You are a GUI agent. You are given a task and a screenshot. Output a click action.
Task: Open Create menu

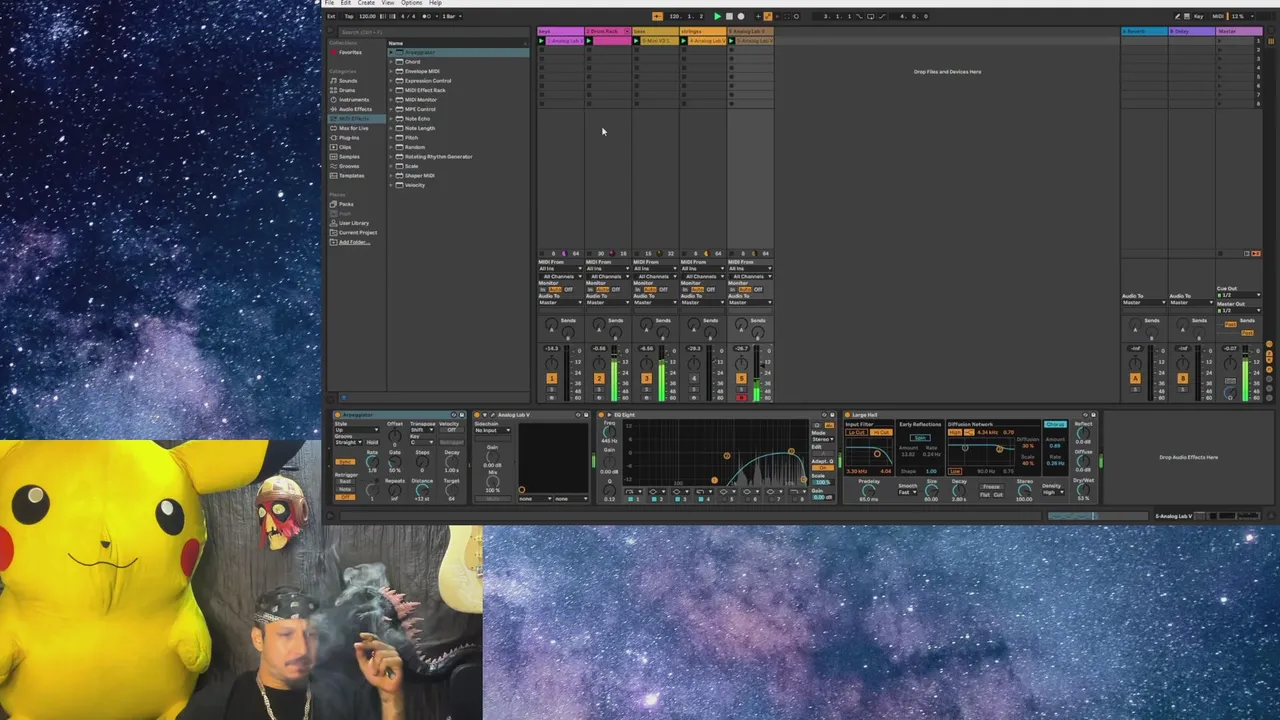pos(366,3)
